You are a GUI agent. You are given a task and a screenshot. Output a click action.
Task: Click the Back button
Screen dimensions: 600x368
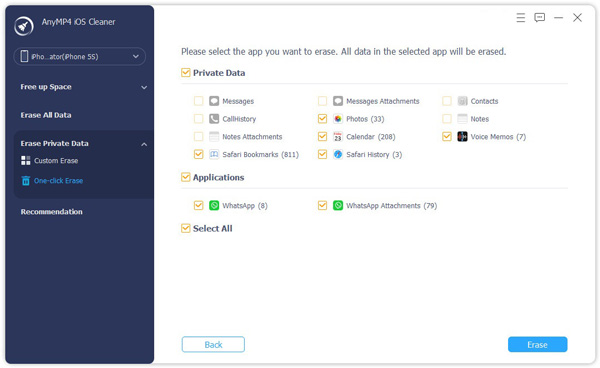[213, 344]
